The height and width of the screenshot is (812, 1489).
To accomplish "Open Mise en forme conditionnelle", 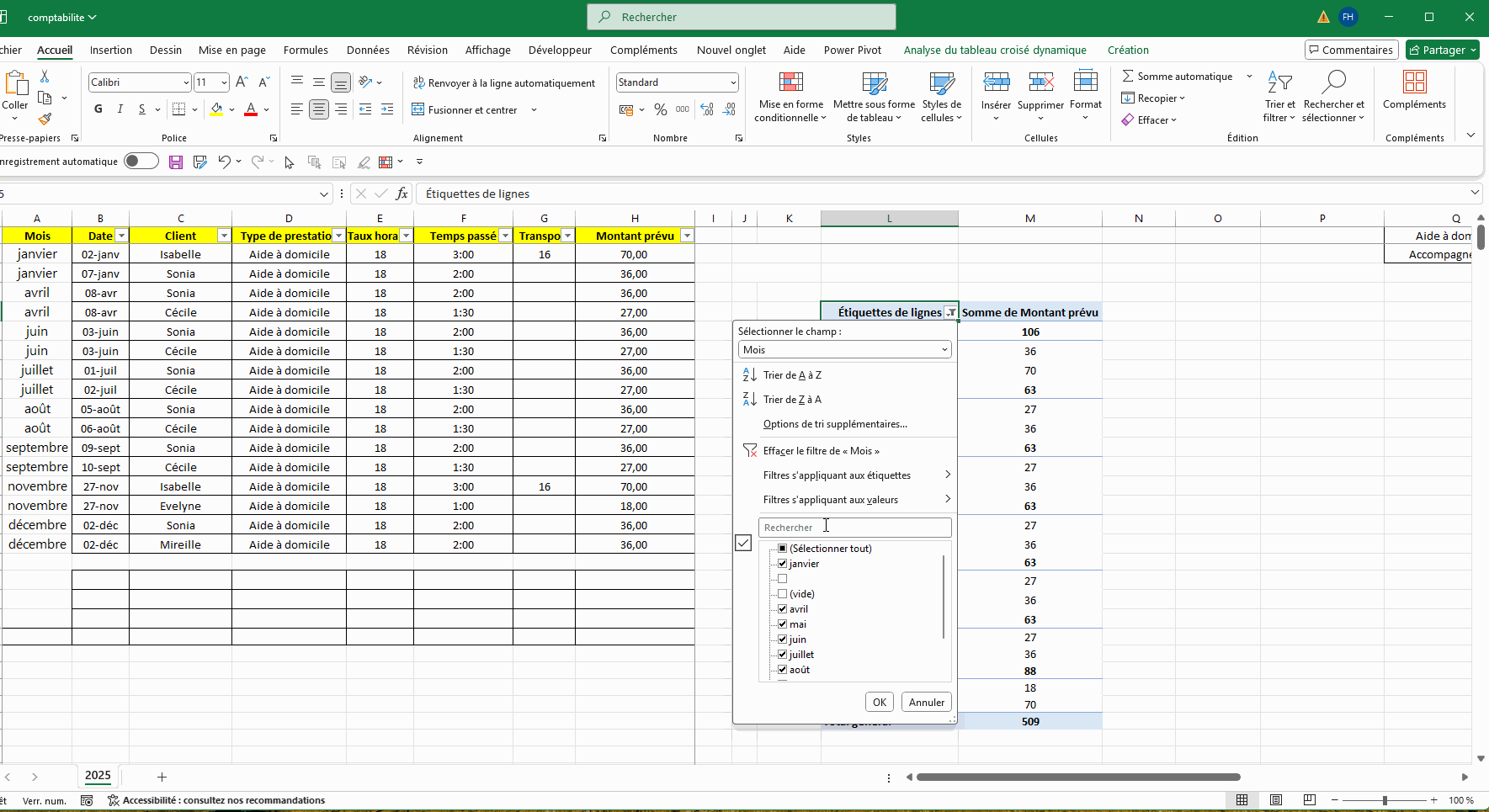I will [x=790, y=98].
